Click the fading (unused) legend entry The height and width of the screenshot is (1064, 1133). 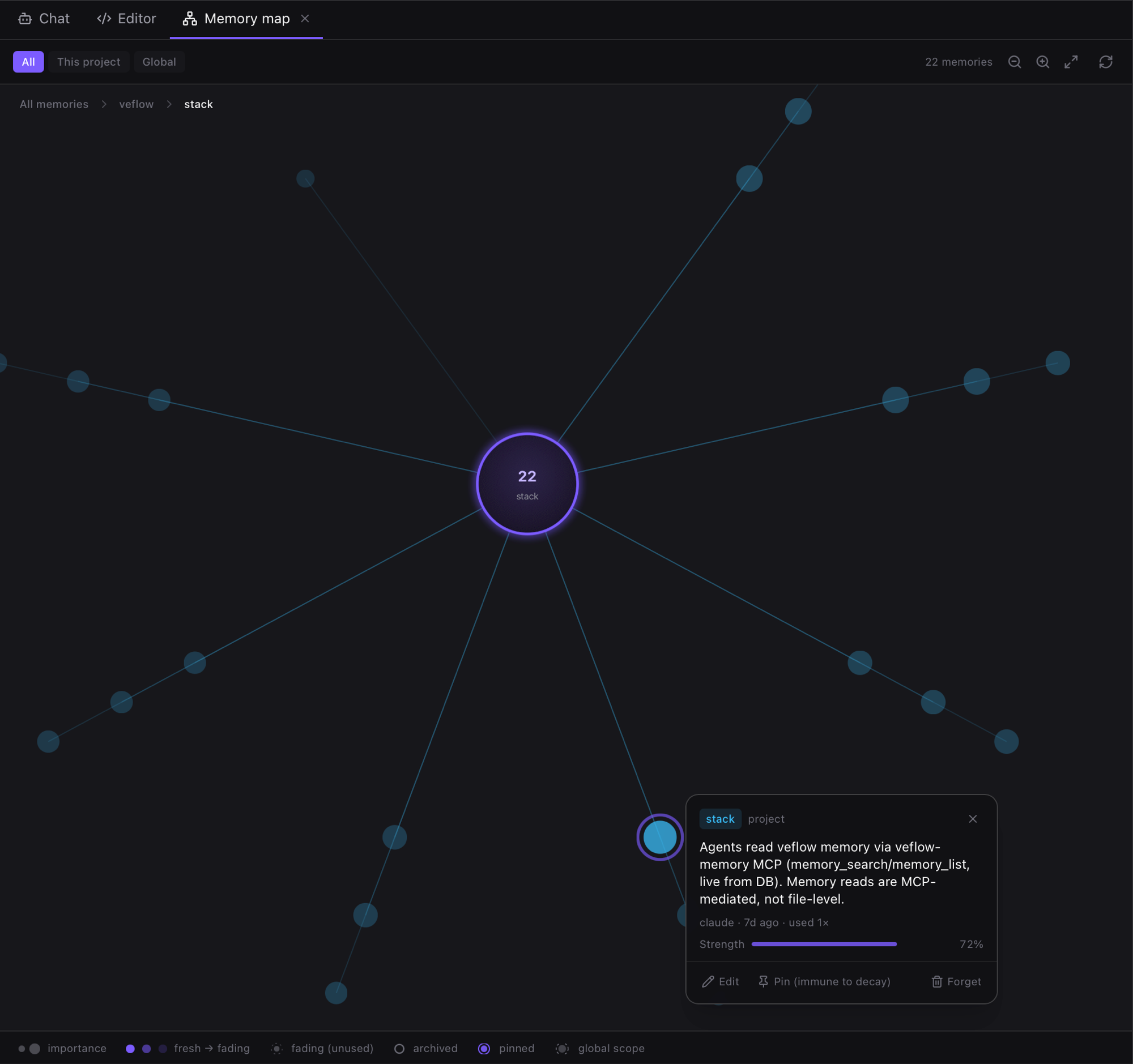click(322, 1048)
